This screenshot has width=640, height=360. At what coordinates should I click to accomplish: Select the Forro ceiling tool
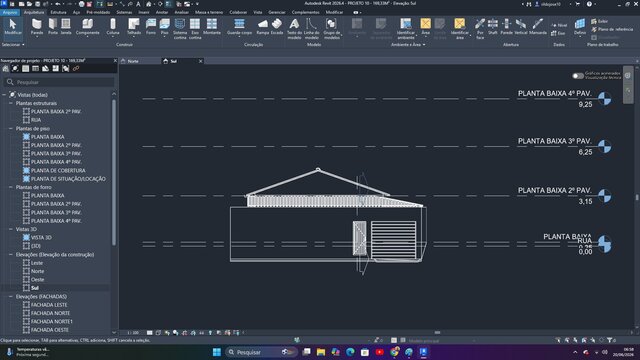(151, 27)
